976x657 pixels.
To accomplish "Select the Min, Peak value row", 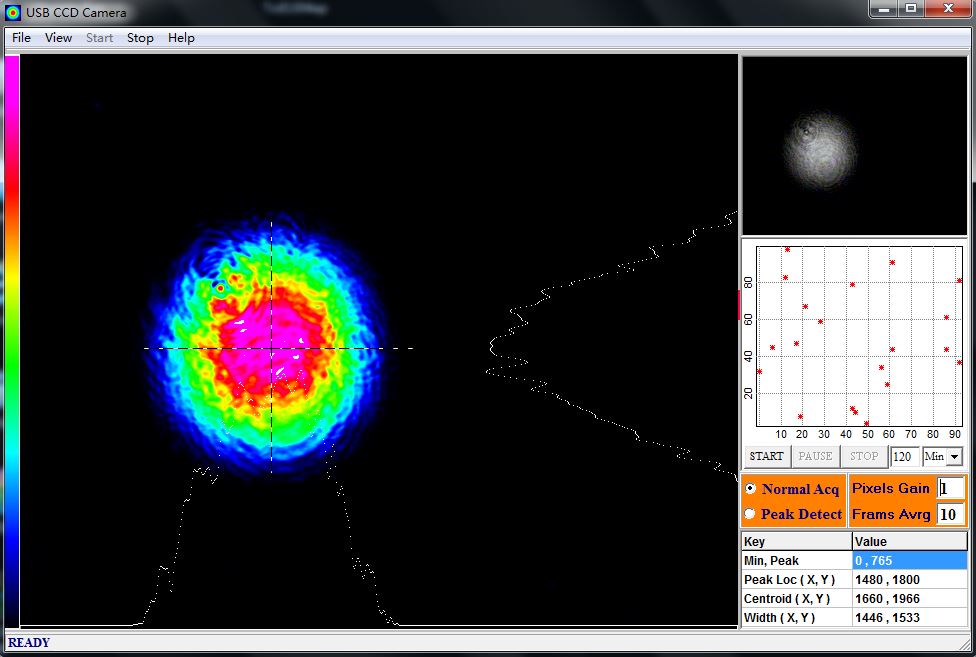I will 854,561.
